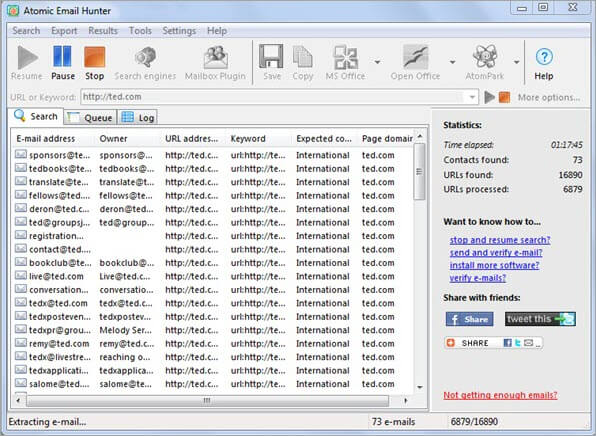This screenshot has width=596, height=436.
Task: Open the Settings menu
Action: point(179,31)
